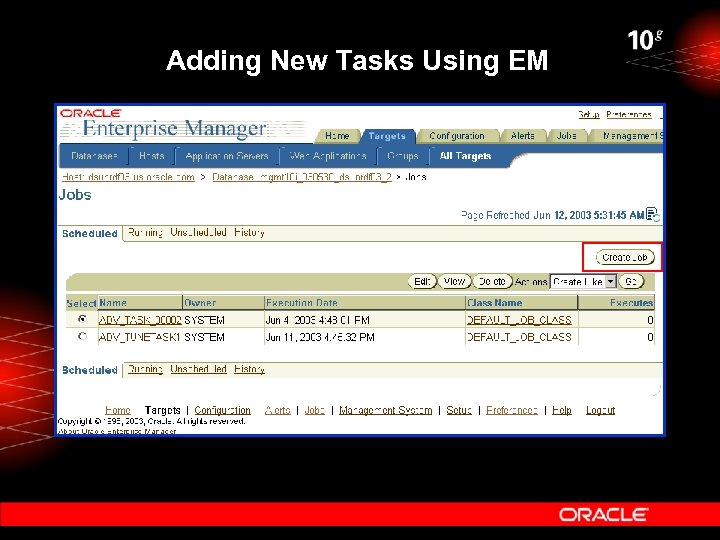Click the footer Alerts link
Screen dimensions: 720x540
coord(277,410)
